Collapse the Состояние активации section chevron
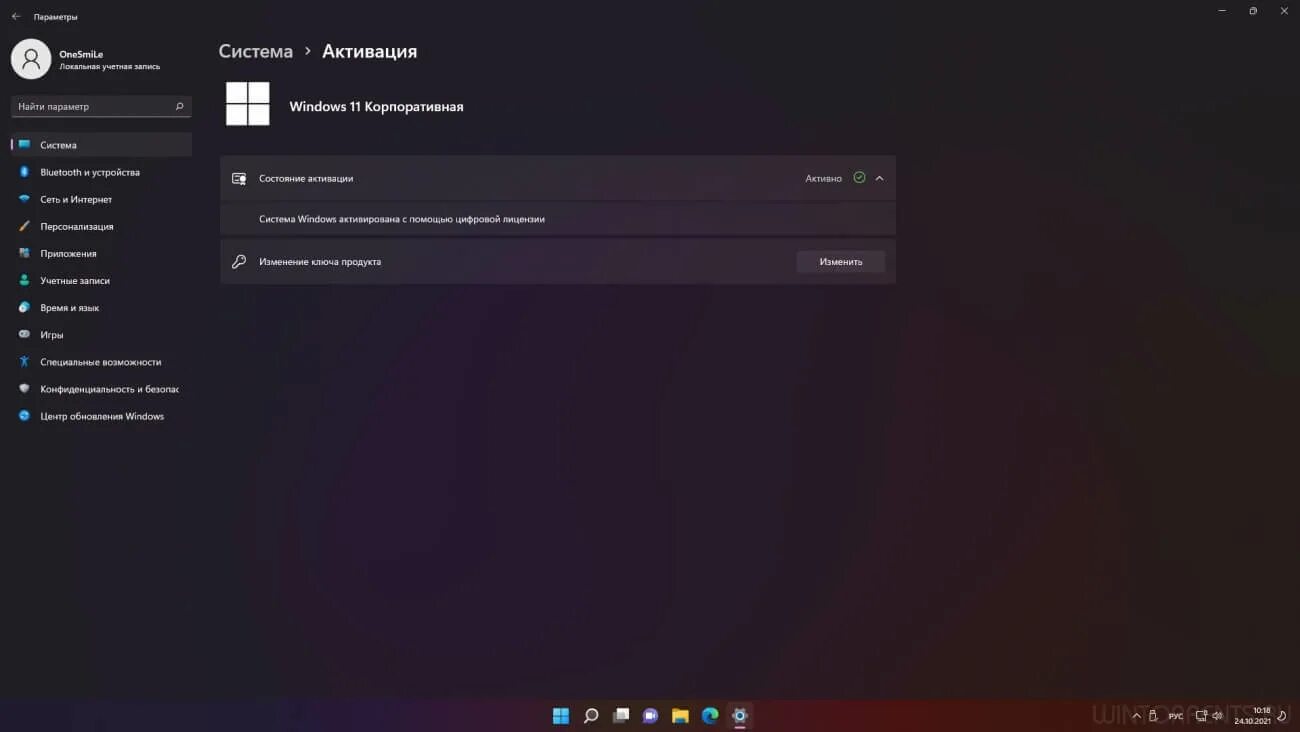 880,178
